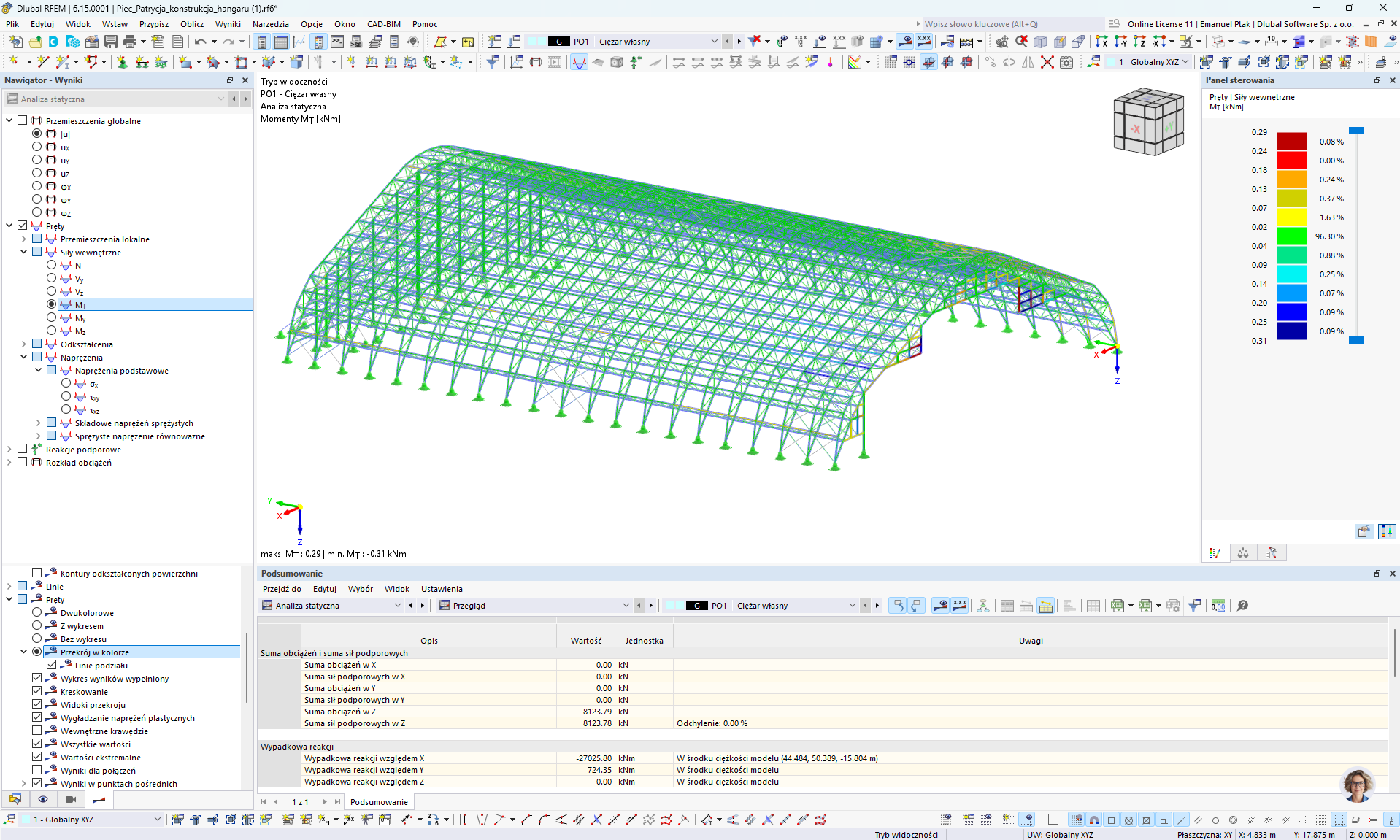
Task: Toggle the Table panel toolbar icon
Action: coord(281,42)
